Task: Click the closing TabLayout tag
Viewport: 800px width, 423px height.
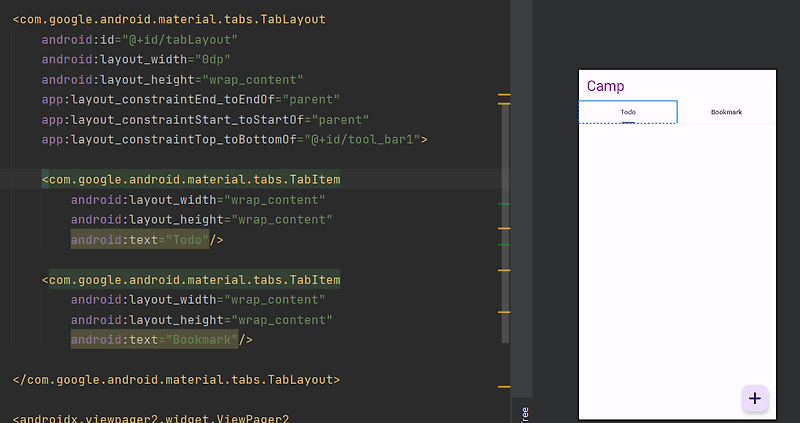Action: 176,380
